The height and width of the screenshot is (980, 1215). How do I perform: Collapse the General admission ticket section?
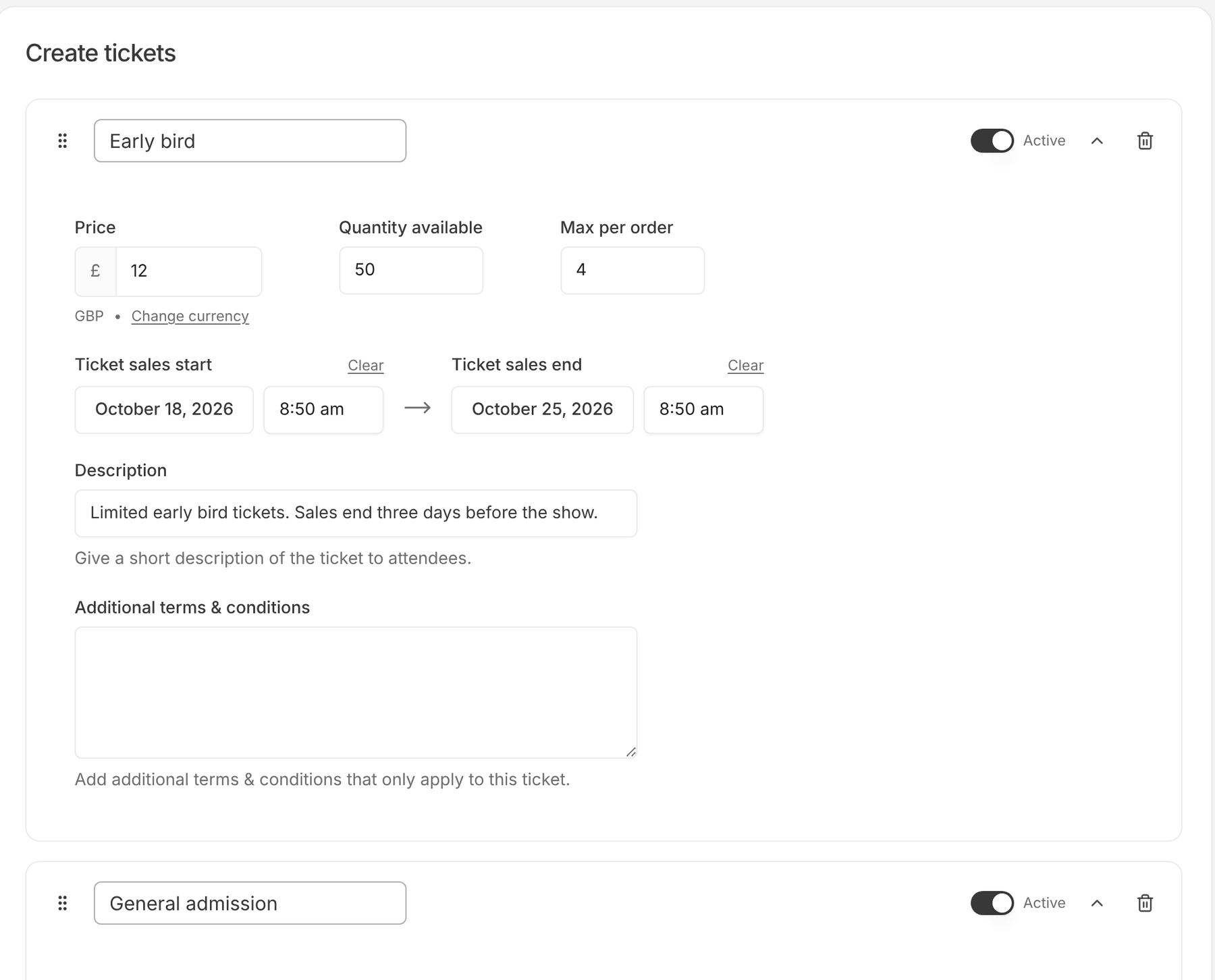pyautogui.click(x=1097, y=903)
